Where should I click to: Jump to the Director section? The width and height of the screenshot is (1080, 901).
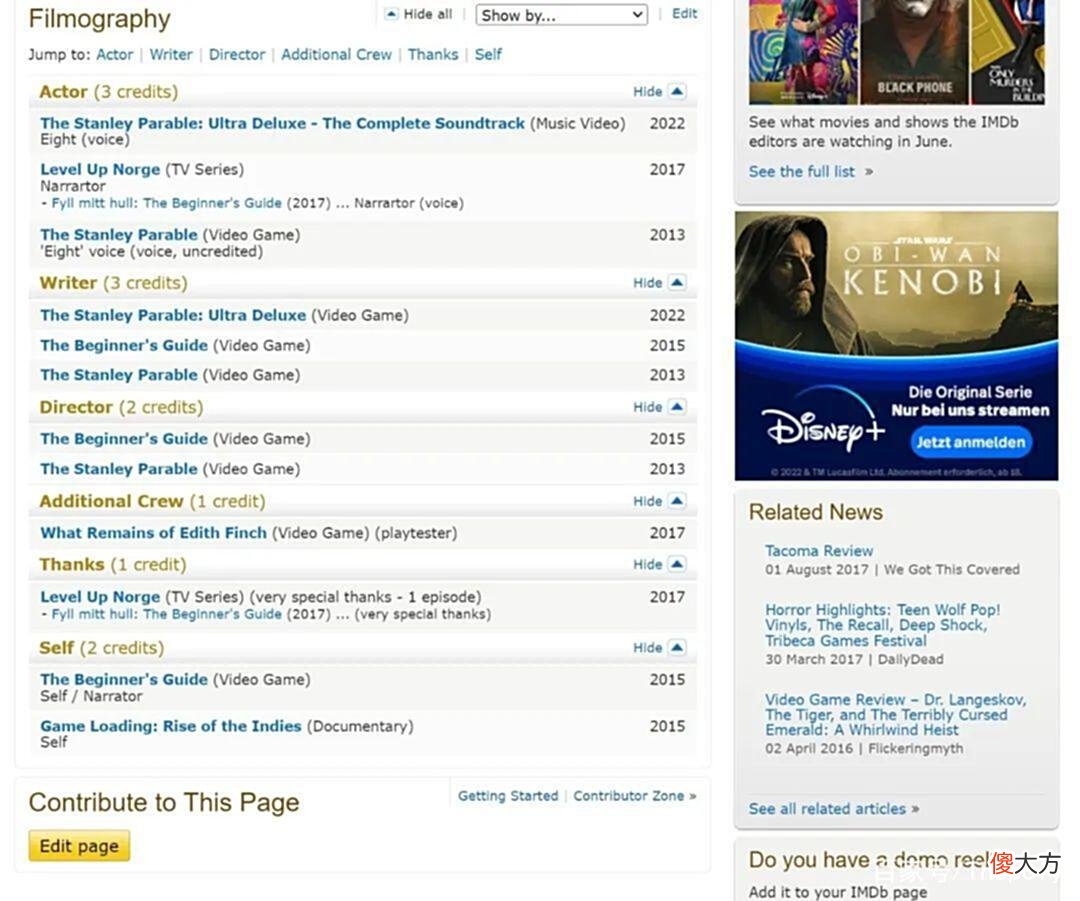tap(237, 54)
